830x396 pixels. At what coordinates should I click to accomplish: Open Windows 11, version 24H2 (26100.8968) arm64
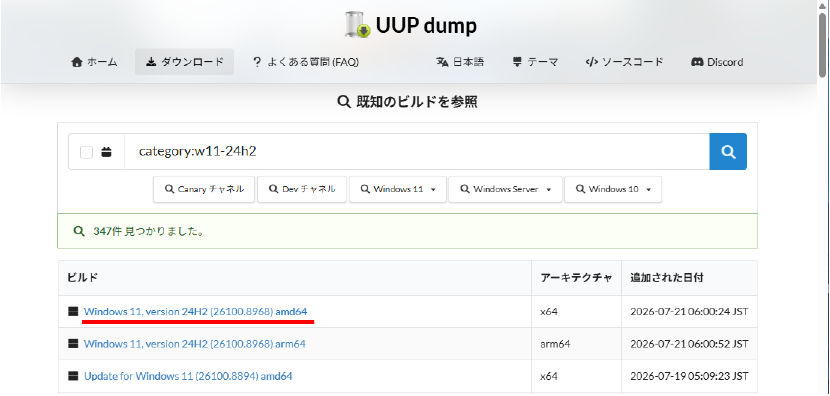tap(195, 344)
